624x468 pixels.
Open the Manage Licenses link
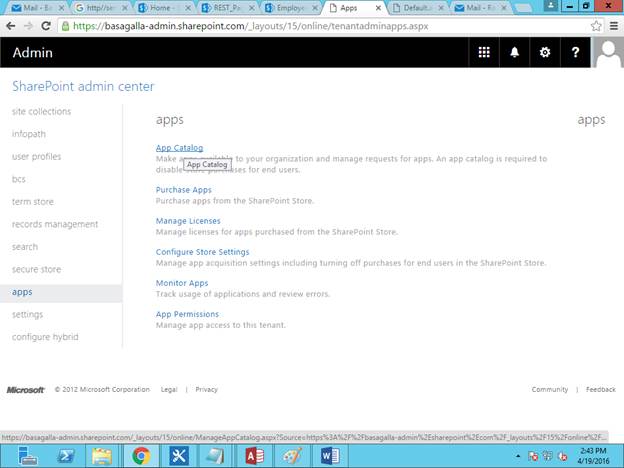(188, 221)
